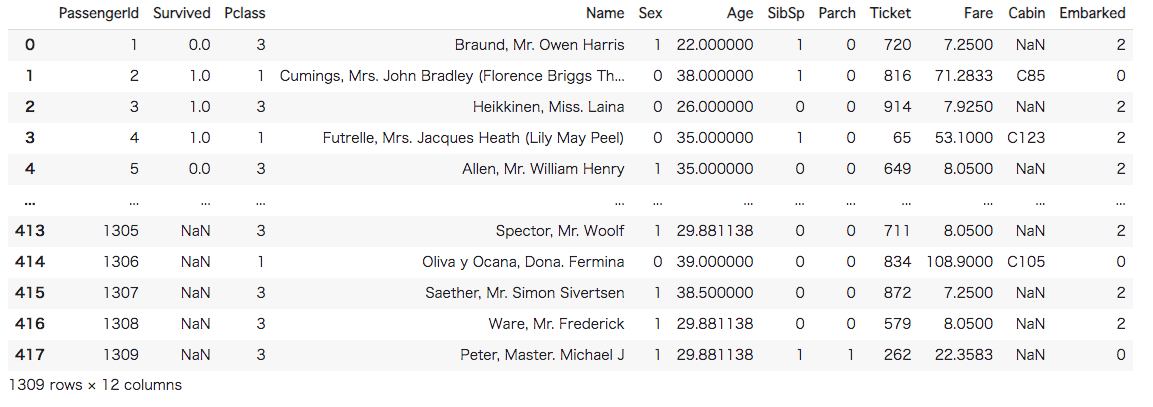Click the ticket value 914

[897, 107]
